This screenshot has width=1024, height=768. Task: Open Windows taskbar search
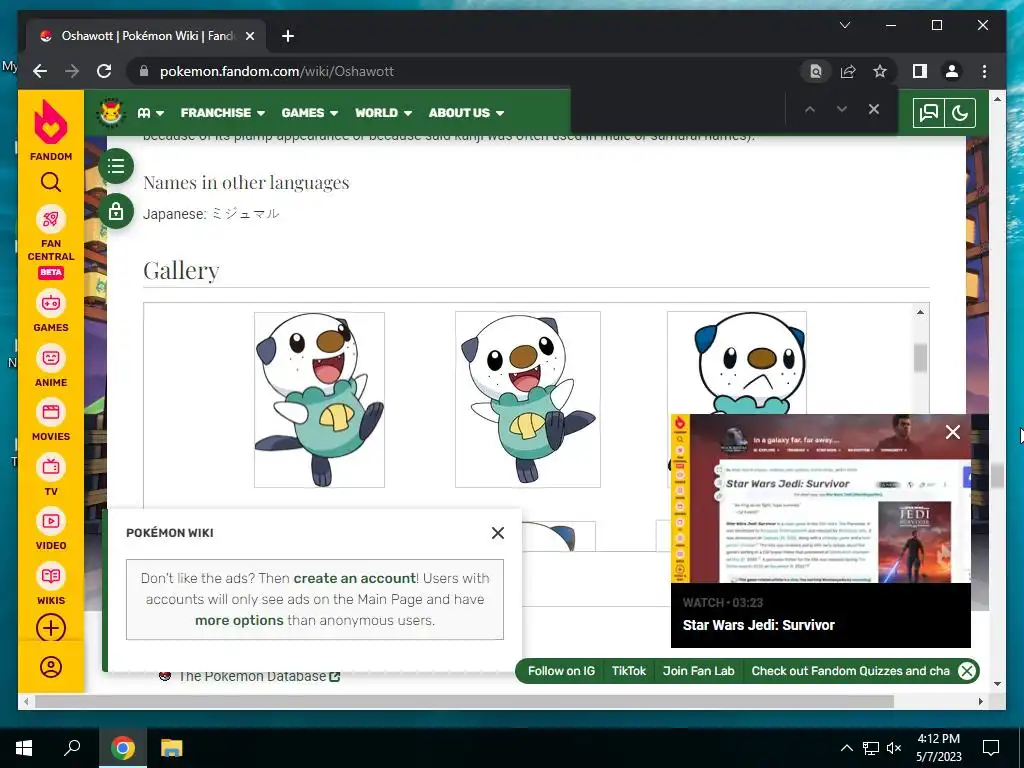(72, 748)
